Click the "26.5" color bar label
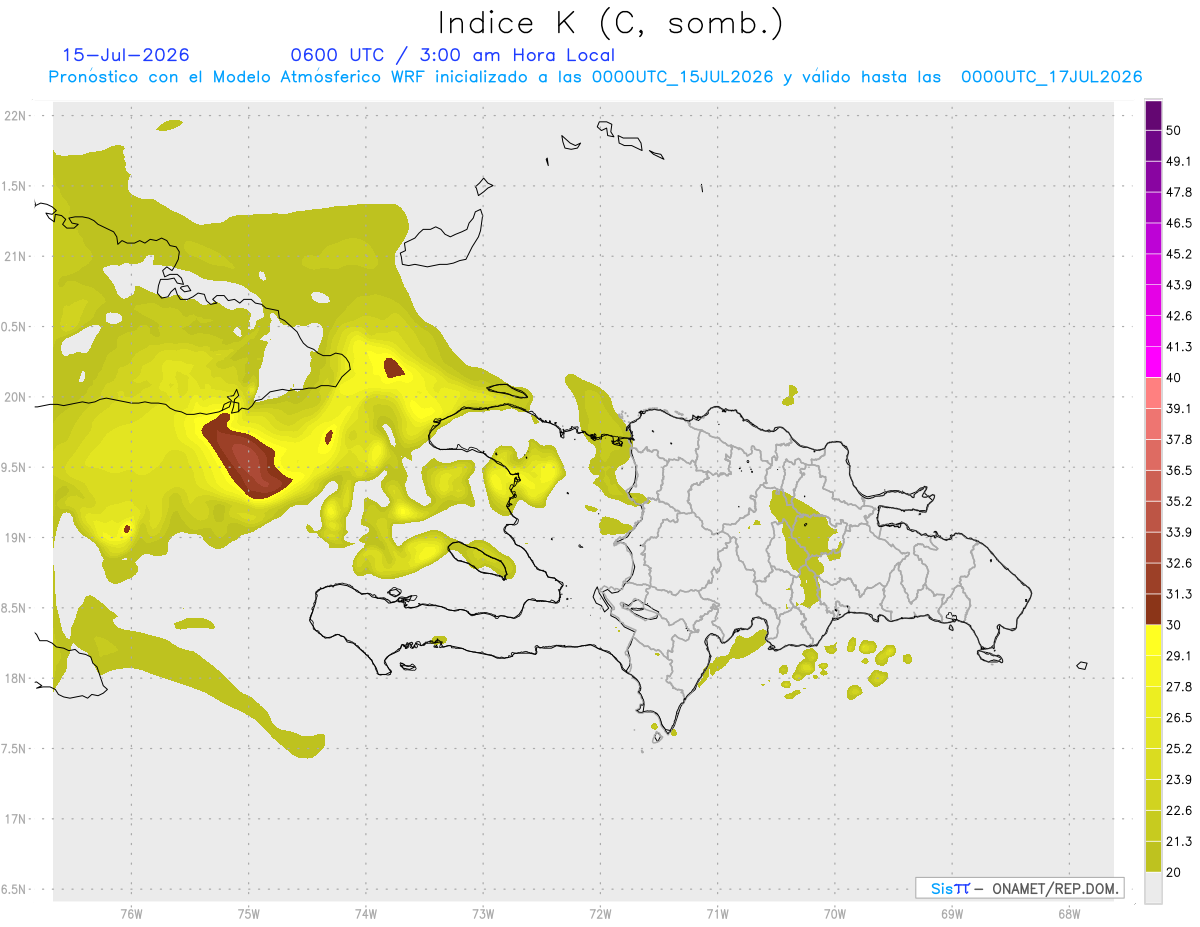 [x=1179, y=719]
